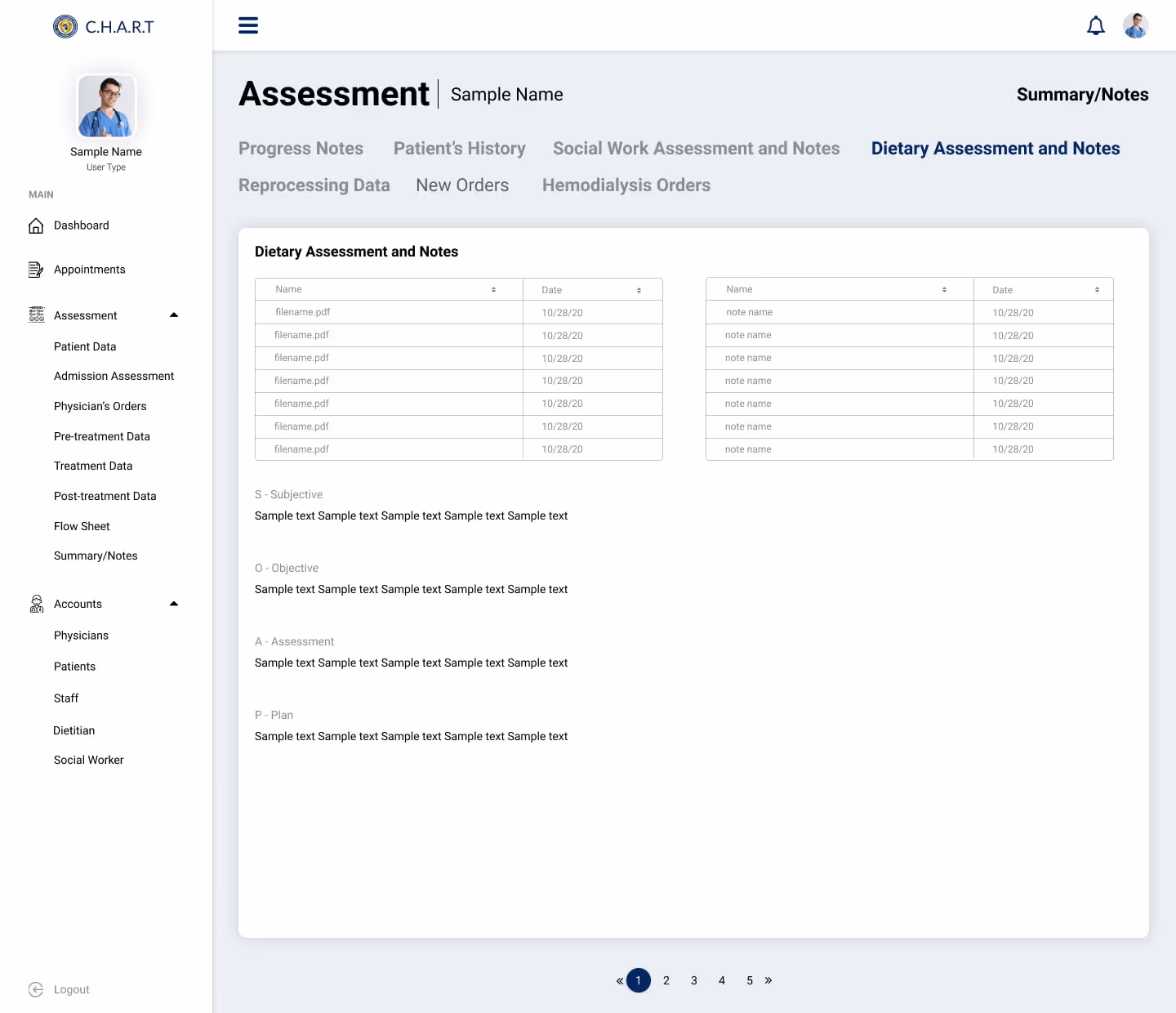Open notifications bell icon
The width and height of the screenshot is (1176, 1013).
[1096, 26]
